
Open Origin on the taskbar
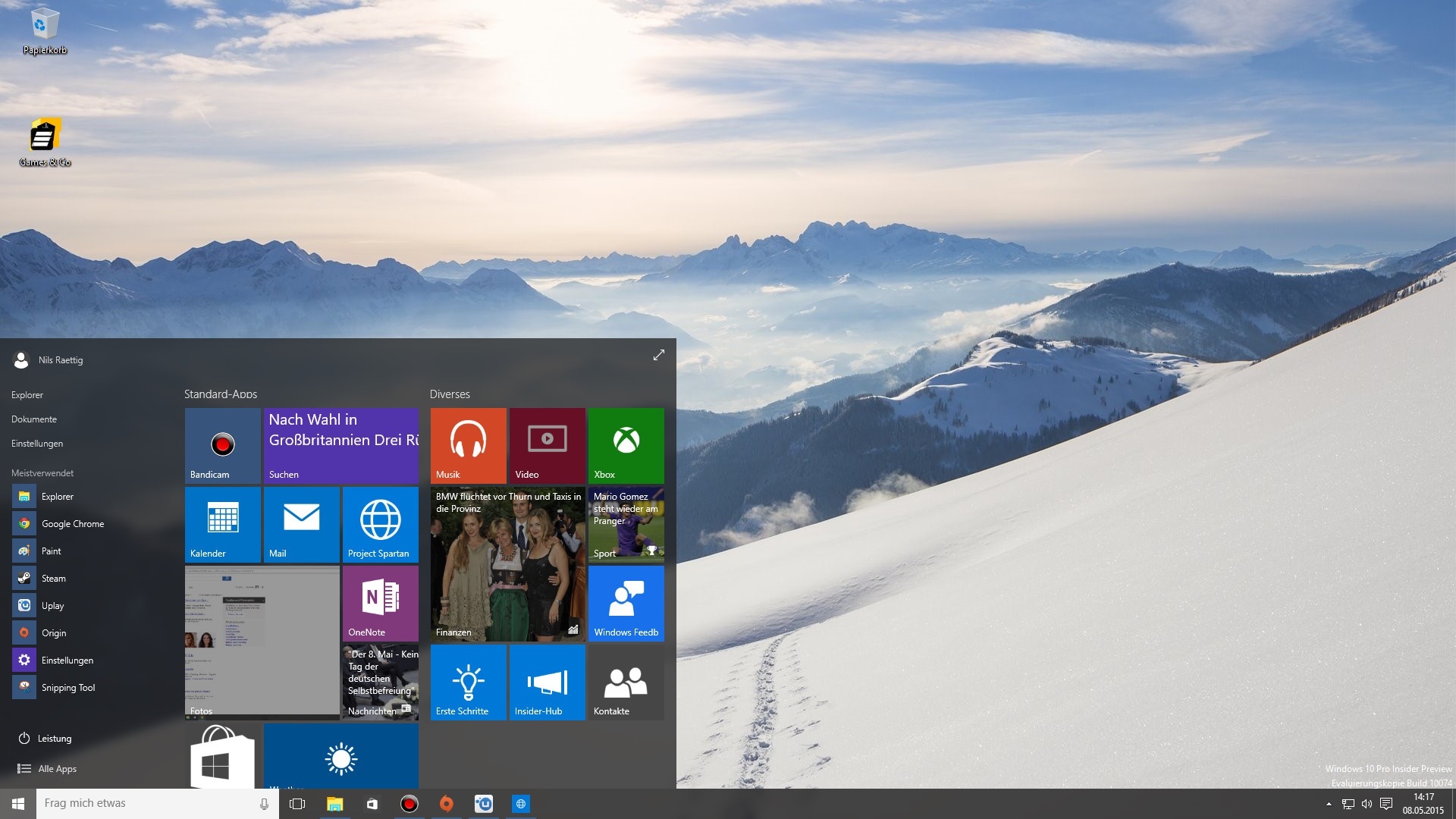(x=446, y=804)
